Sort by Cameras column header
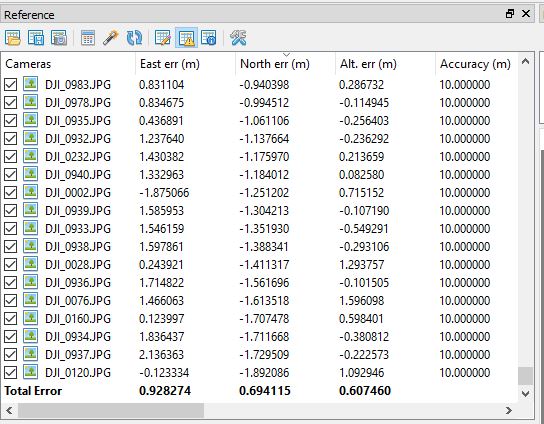Image resolution: width=544 pixels, height=424 pixels. 68,64
